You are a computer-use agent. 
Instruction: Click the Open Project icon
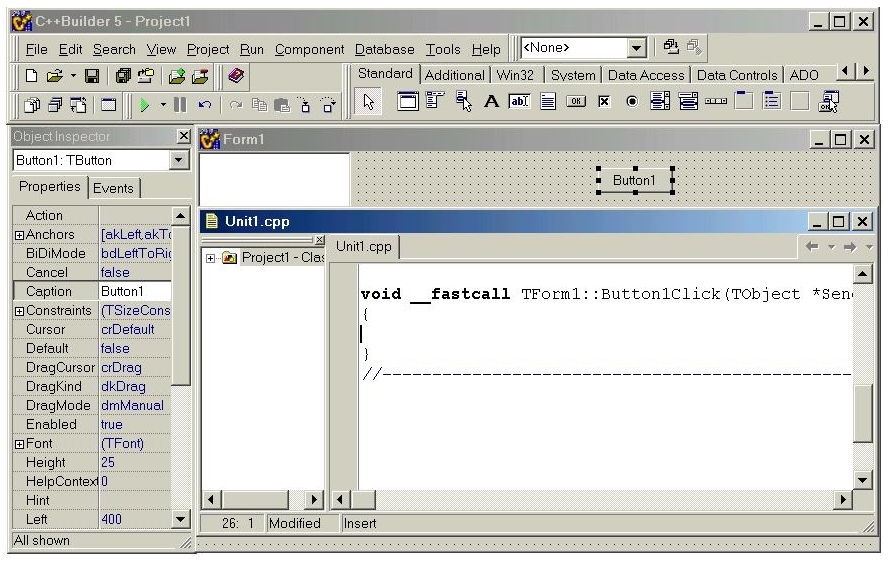146,76
